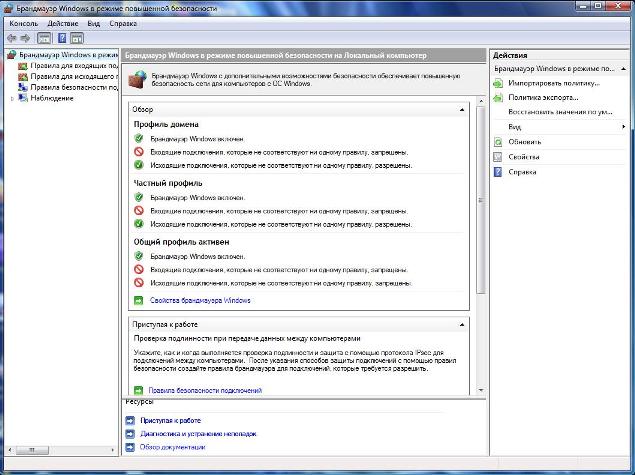The width and height of the screenshot is (635, 475).
Task: Open Обзор документации link
Action: point(173,447)
